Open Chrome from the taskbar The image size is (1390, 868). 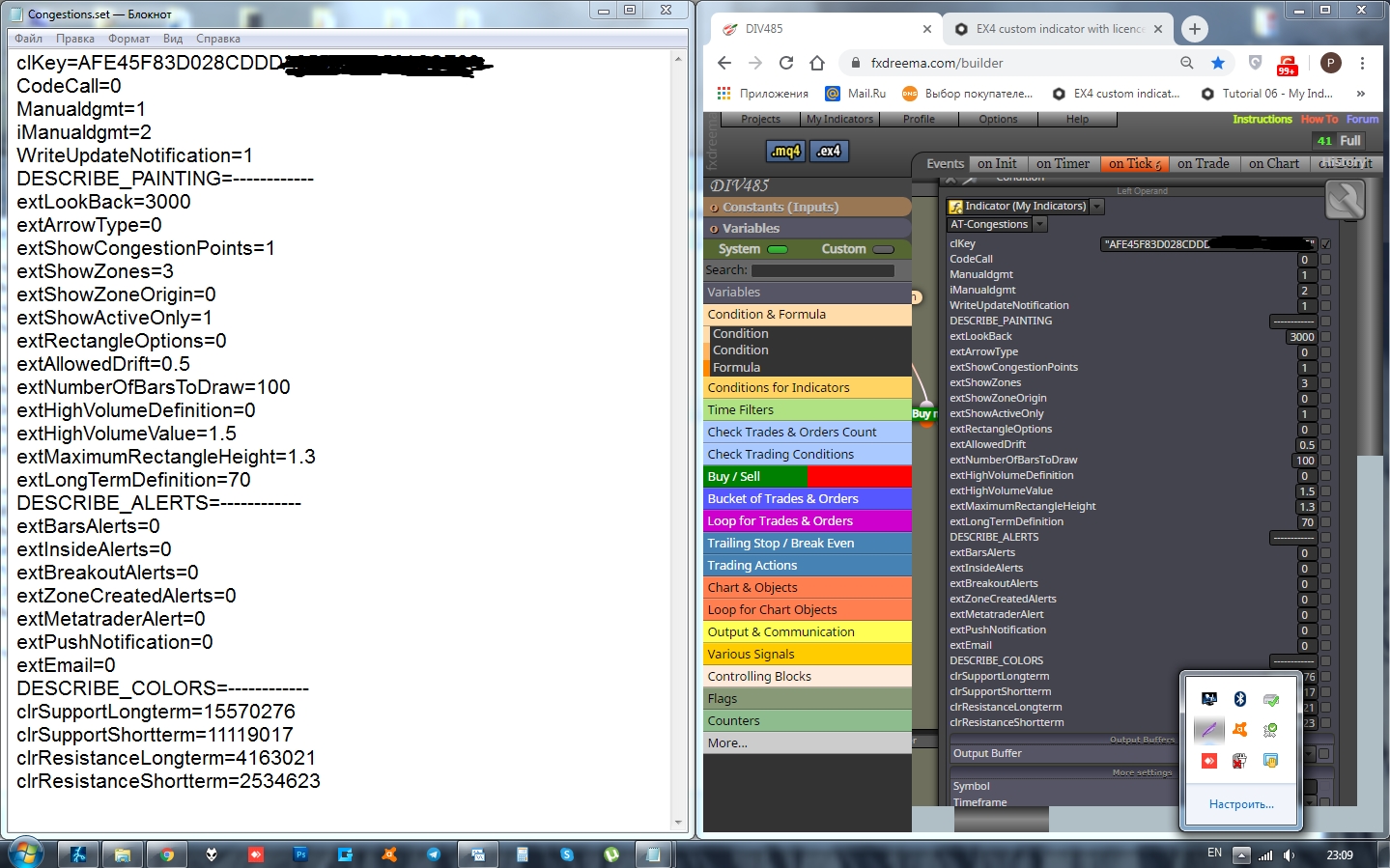click(167, 854)
